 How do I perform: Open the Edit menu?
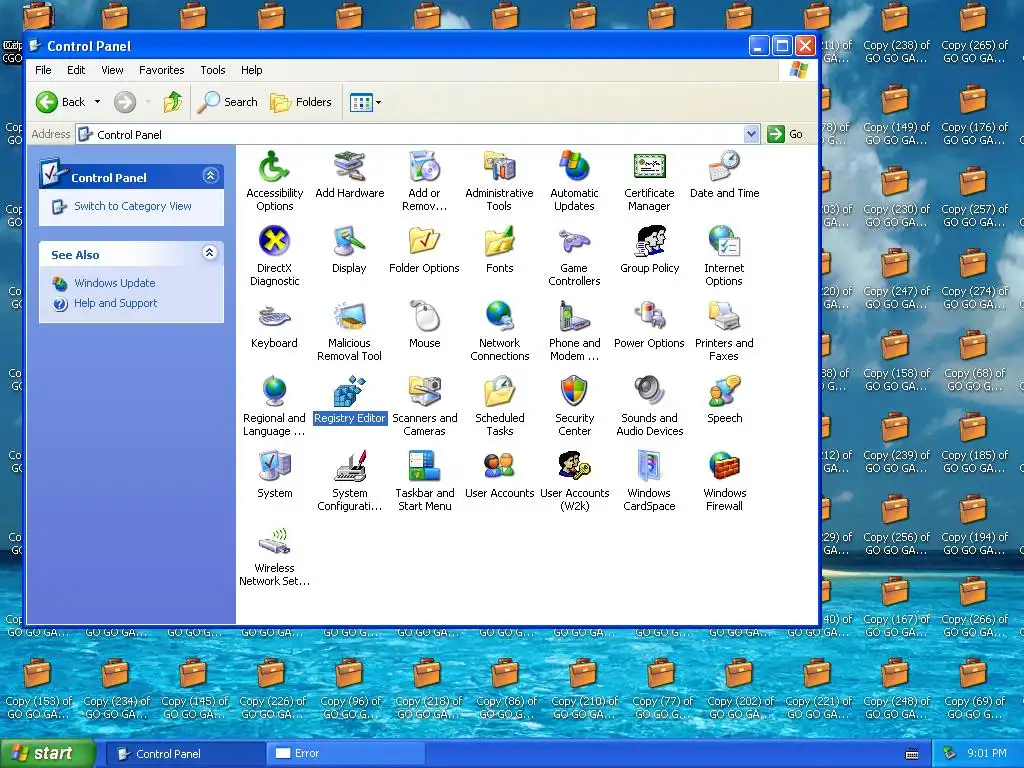[x=76, y=70]
